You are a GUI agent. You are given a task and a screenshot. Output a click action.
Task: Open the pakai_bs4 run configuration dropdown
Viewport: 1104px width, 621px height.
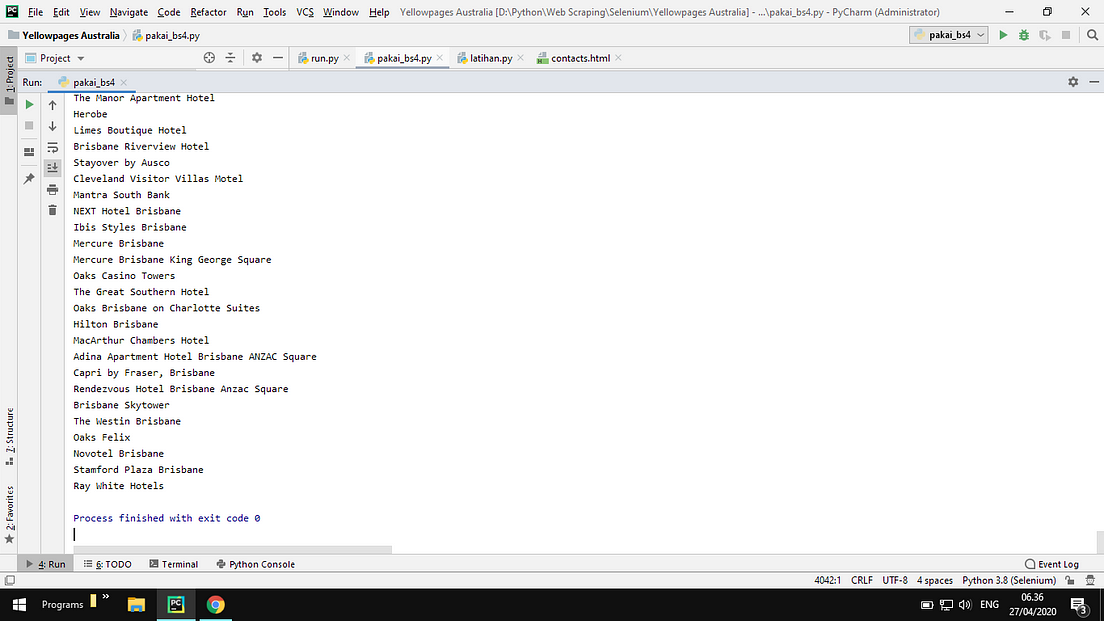pyautogui.click(x=948, y=34)
